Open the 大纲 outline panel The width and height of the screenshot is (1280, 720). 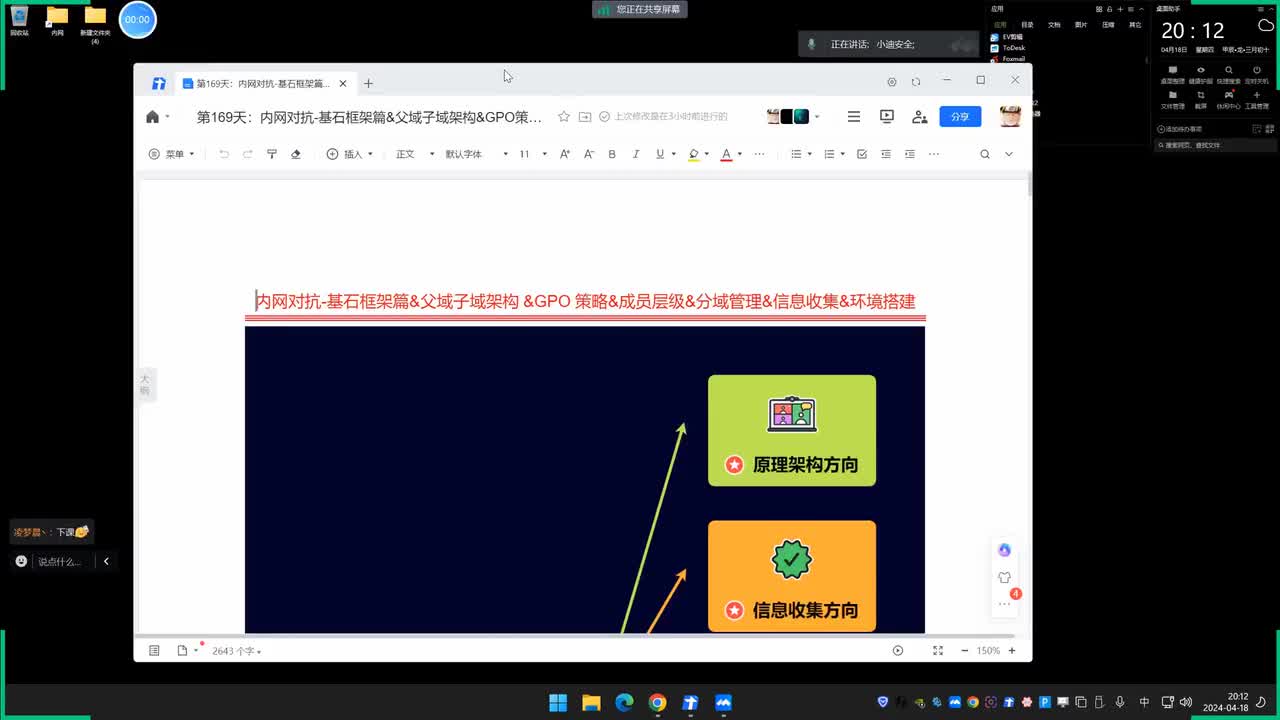pos(144,384)
